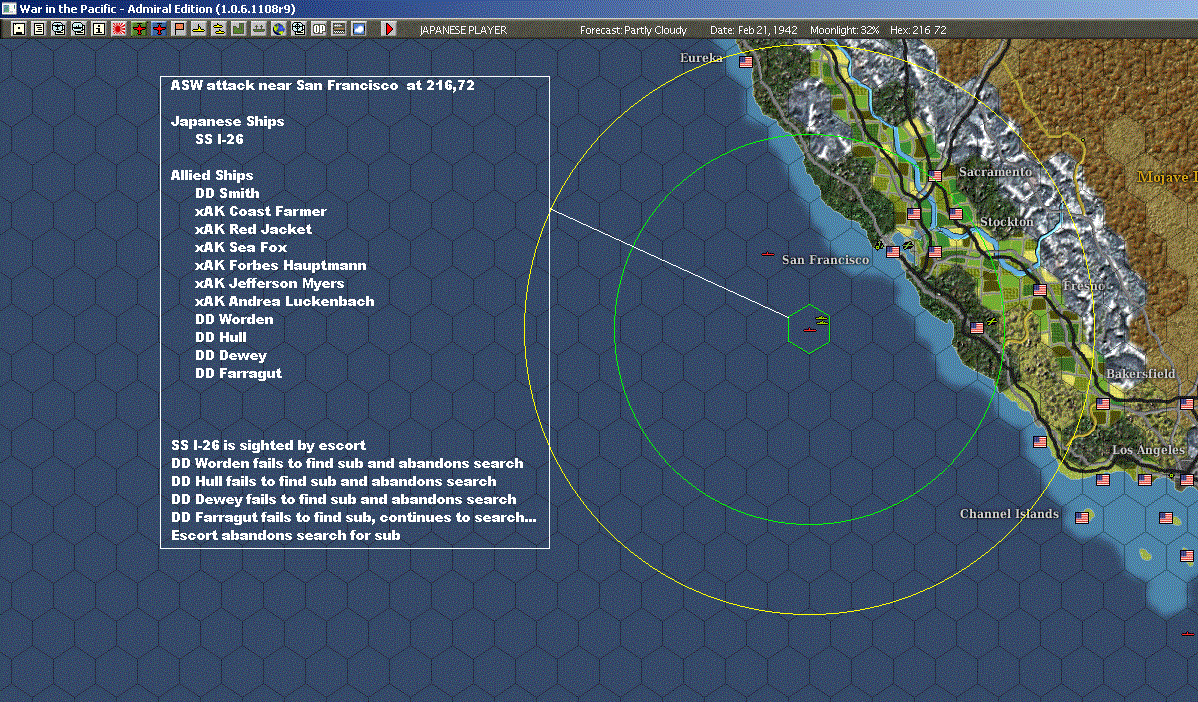Click 'DD Farragut' in Allied Ships list
The width and height of the screenshot is (1198, 702).
pos(238,373)
